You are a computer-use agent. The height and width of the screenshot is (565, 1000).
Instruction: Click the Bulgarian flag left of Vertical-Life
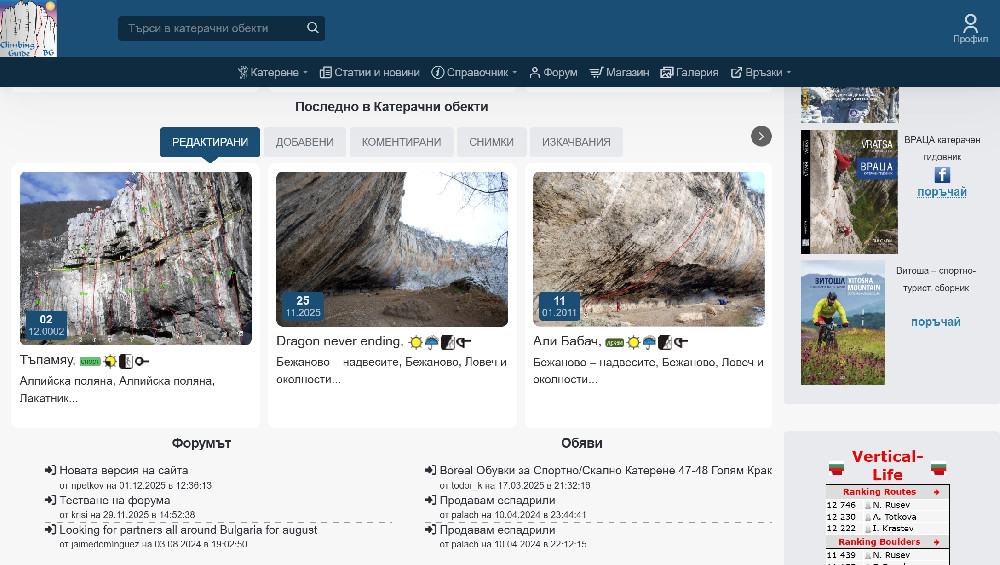836,467
